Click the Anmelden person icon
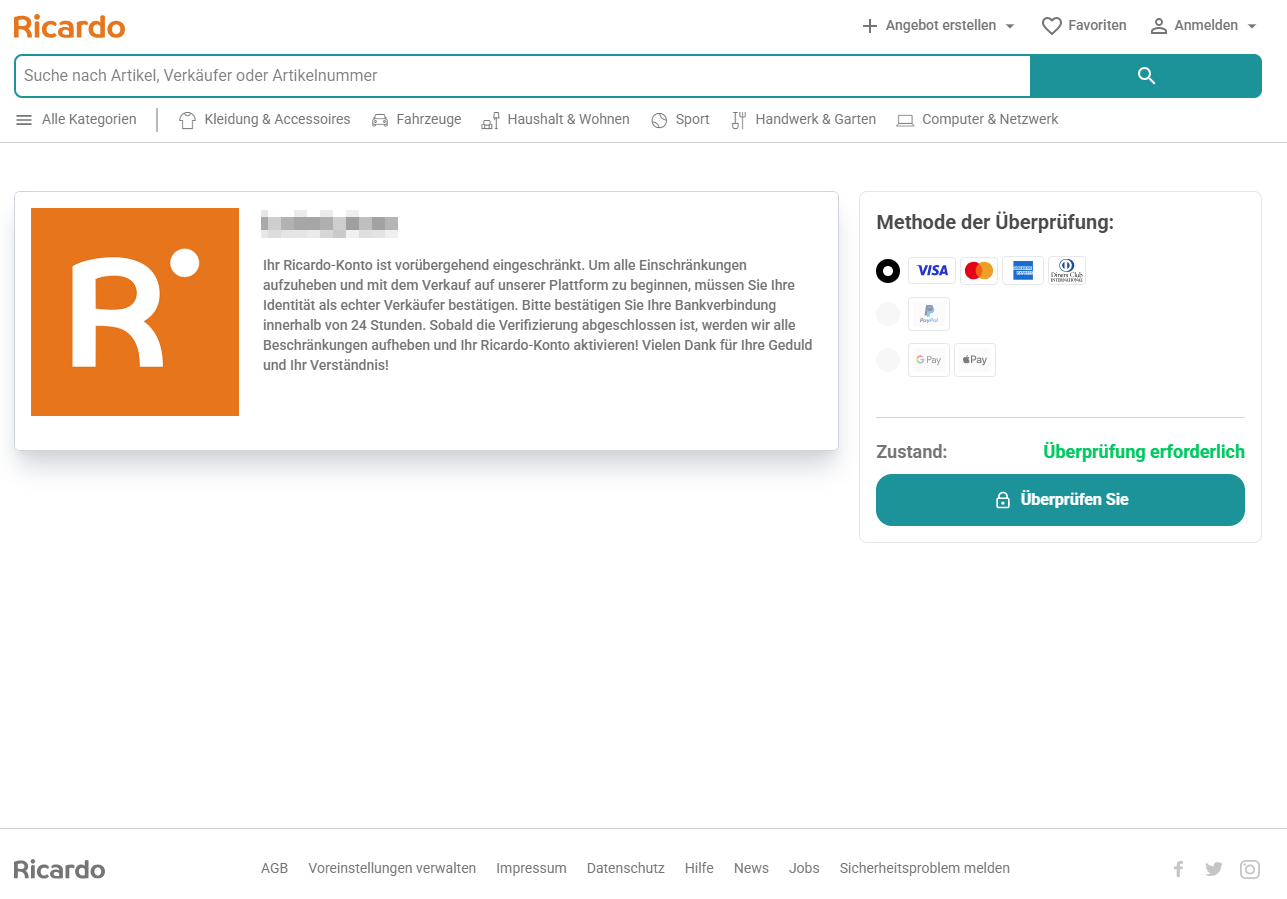 click(1158, 26)
